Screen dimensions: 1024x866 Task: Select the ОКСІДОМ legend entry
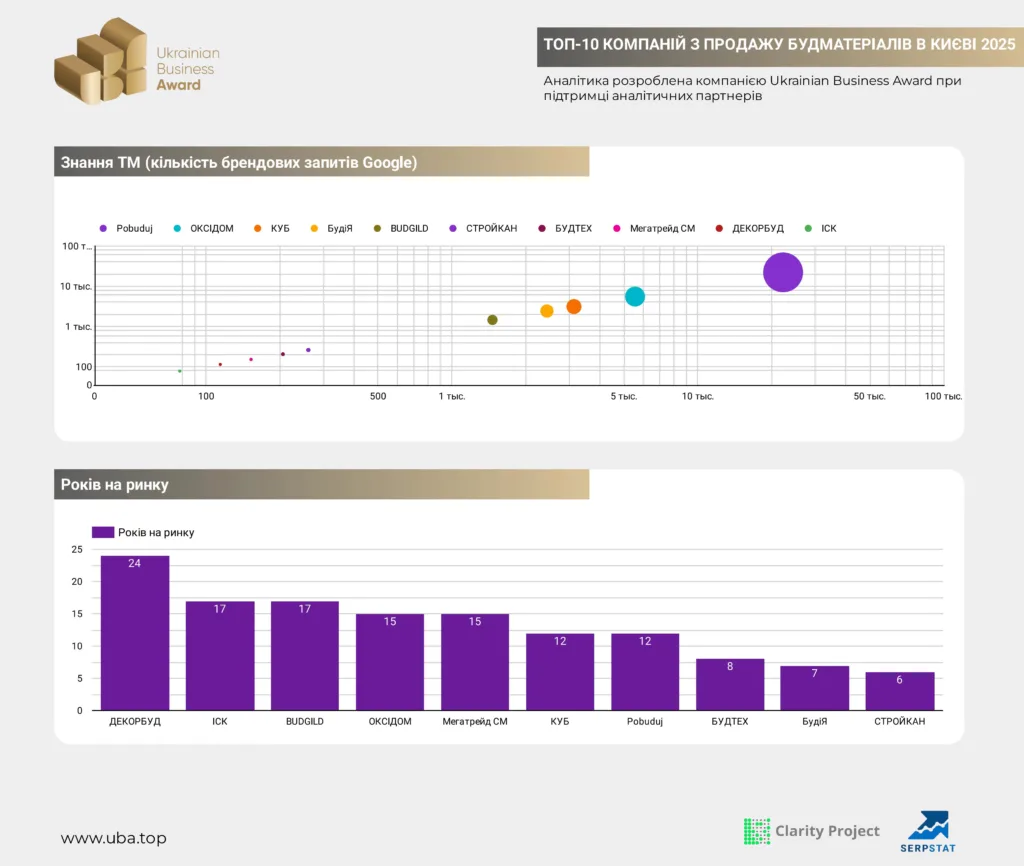[204, 228]
